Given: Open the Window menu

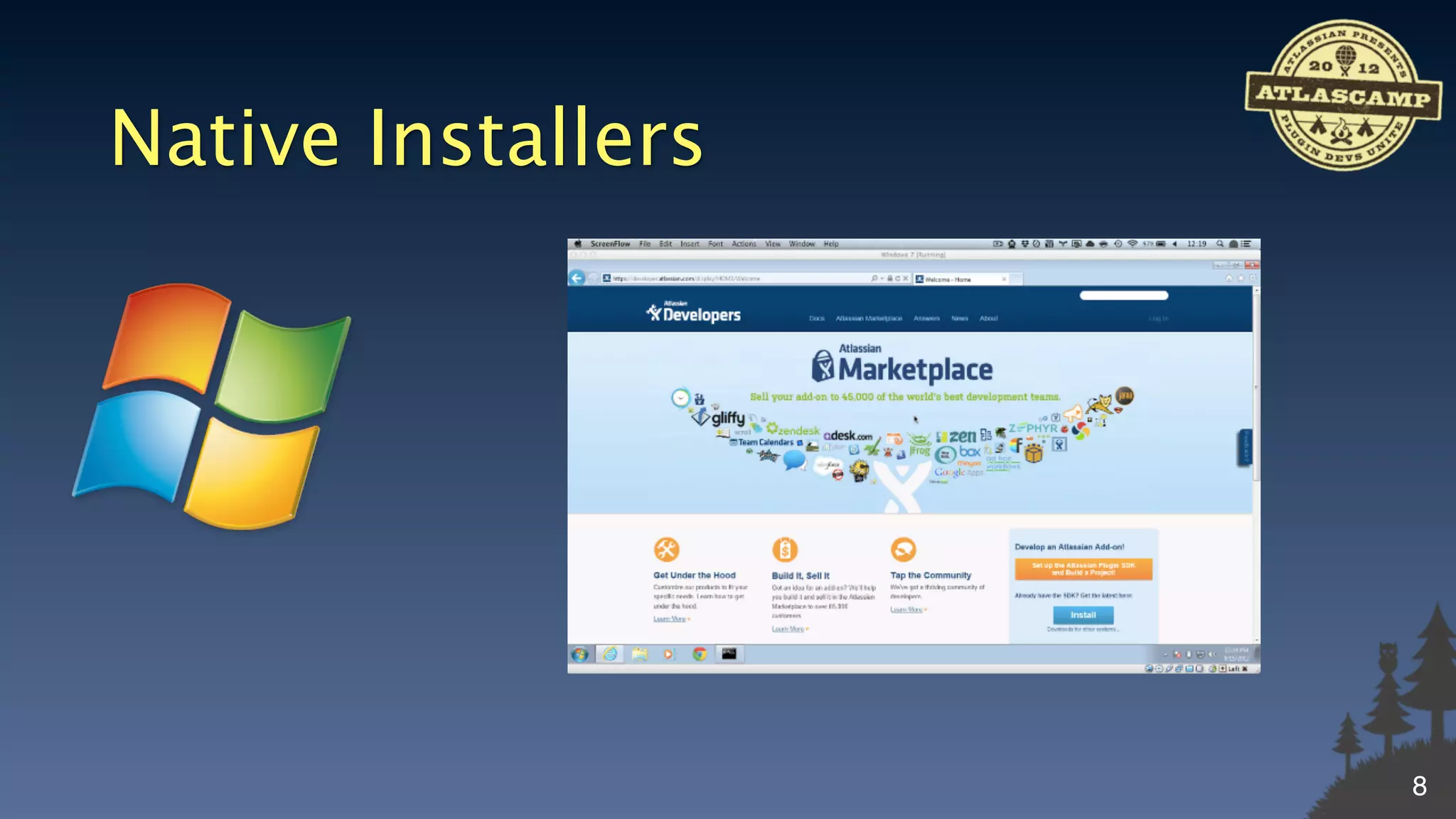Looking at the screenshot, I should 802,244.
